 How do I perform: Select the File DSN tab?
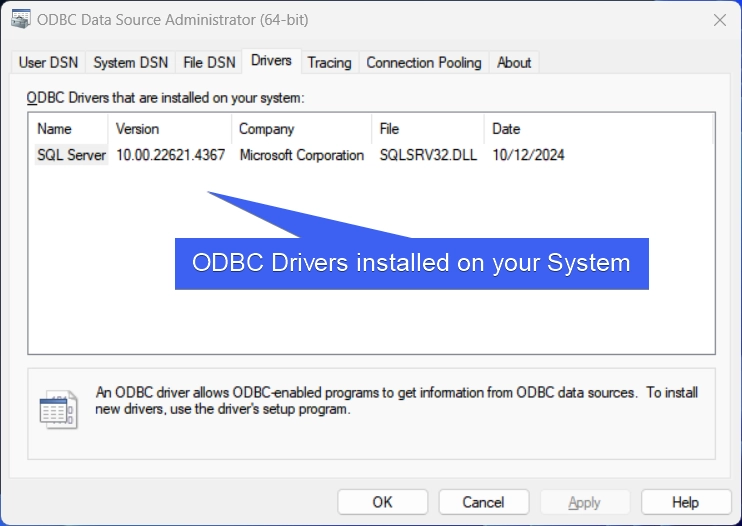point(209,62)
